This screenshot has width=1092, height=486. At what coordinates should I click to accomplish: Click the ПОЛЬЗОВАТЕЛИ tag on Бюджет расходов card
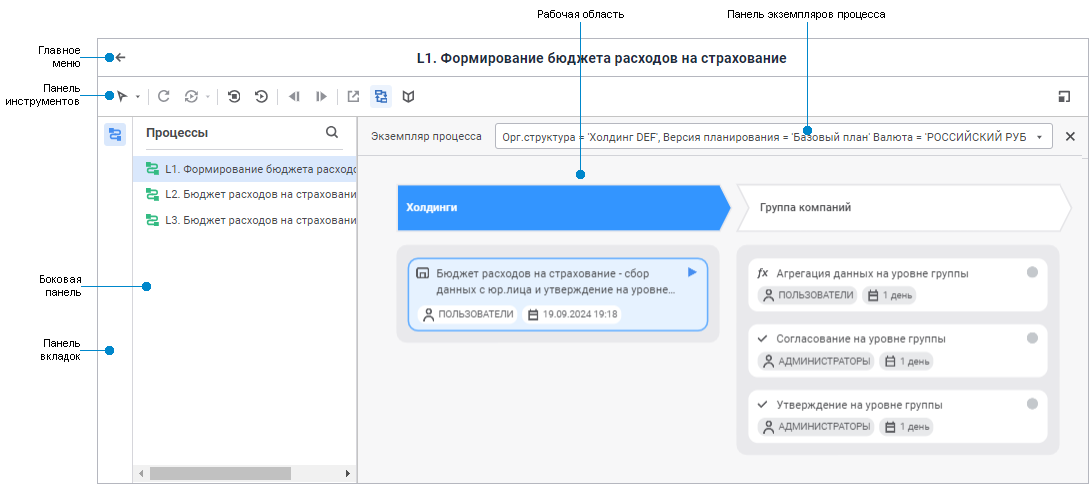(x=468, y=315)
